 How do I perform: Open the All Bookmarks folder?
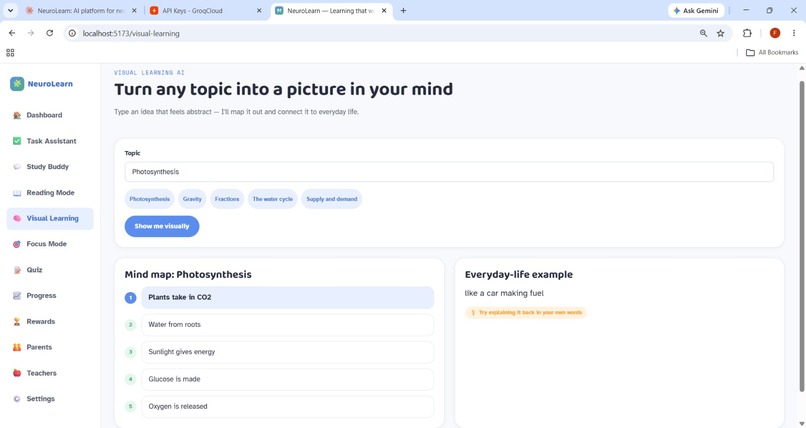(772, 52)
